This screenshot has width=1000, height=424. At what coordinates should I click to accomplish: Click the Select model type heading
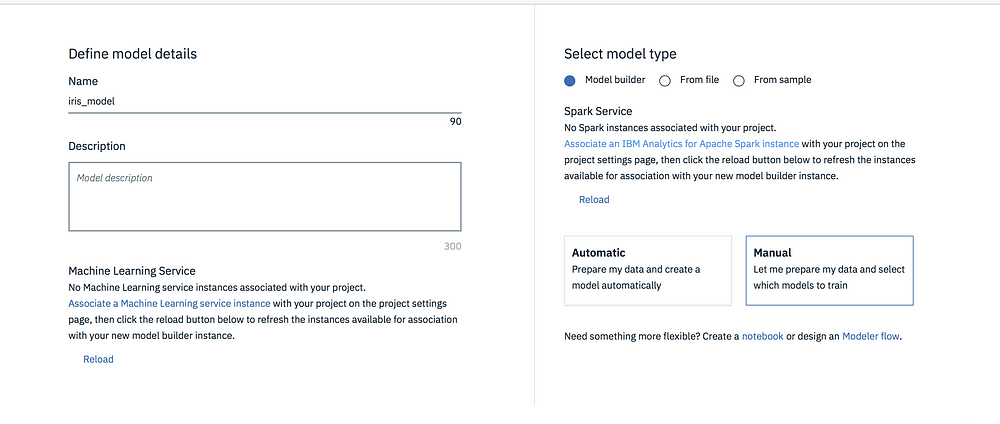(620, 54)
